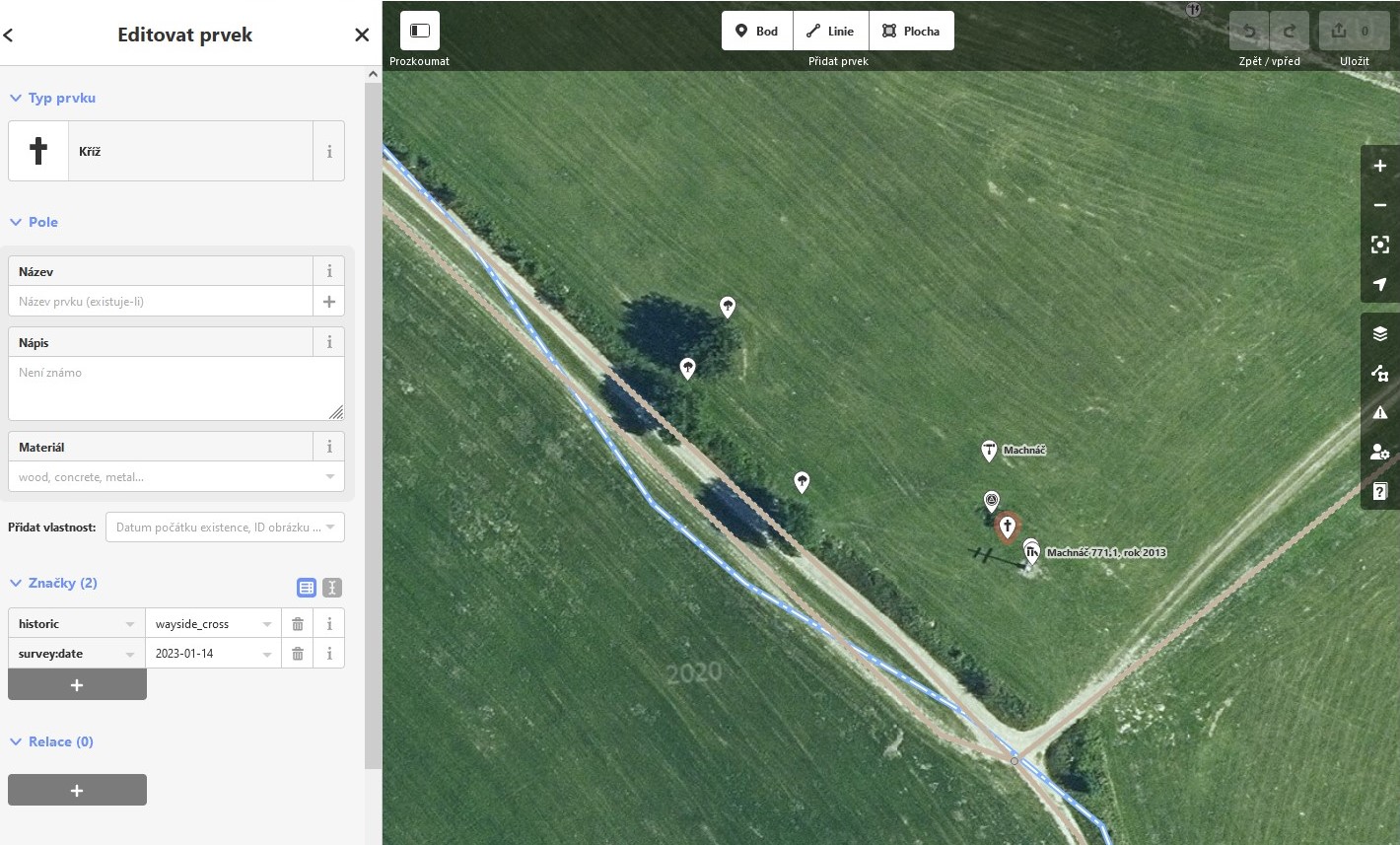Switch tag editor to list view

(307, 588)
